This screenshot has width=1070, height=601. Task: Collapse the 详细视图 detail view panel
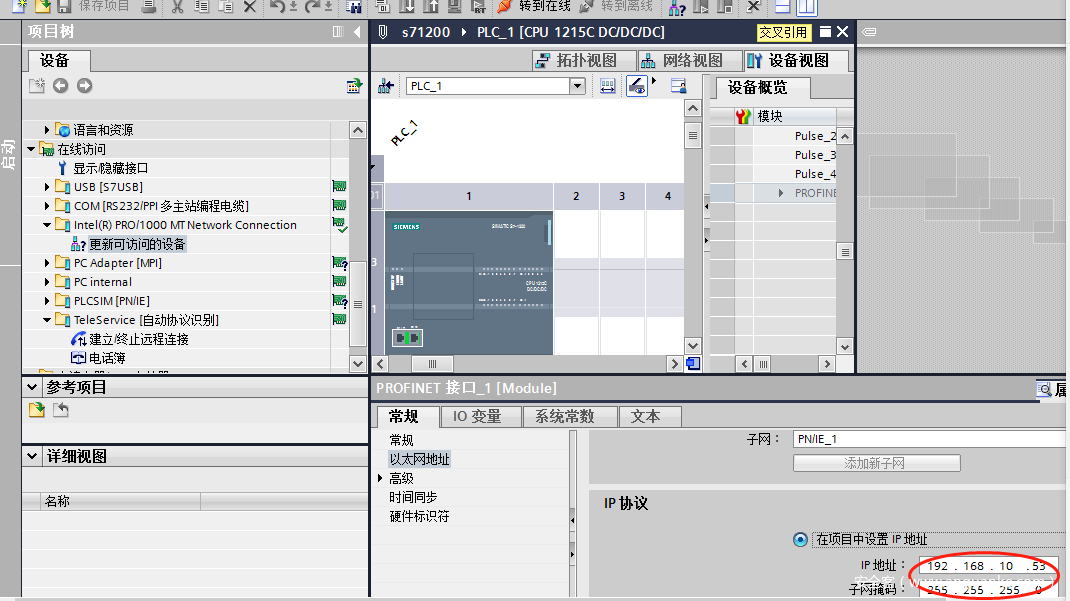pyautogui.click(x=31, y=457)
